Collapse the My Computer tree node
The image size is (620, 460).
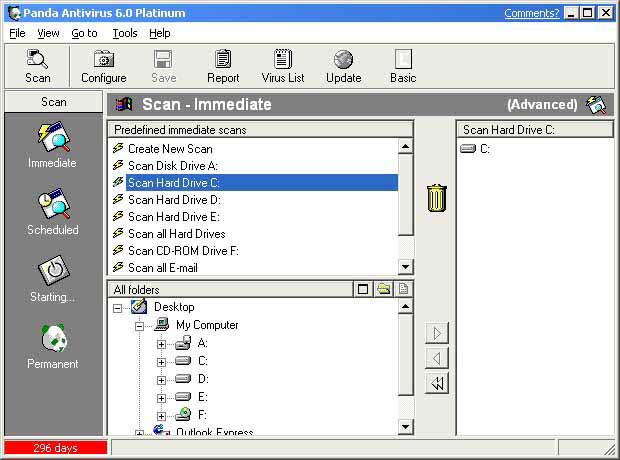pyautogui.click(x=139, y=326)
